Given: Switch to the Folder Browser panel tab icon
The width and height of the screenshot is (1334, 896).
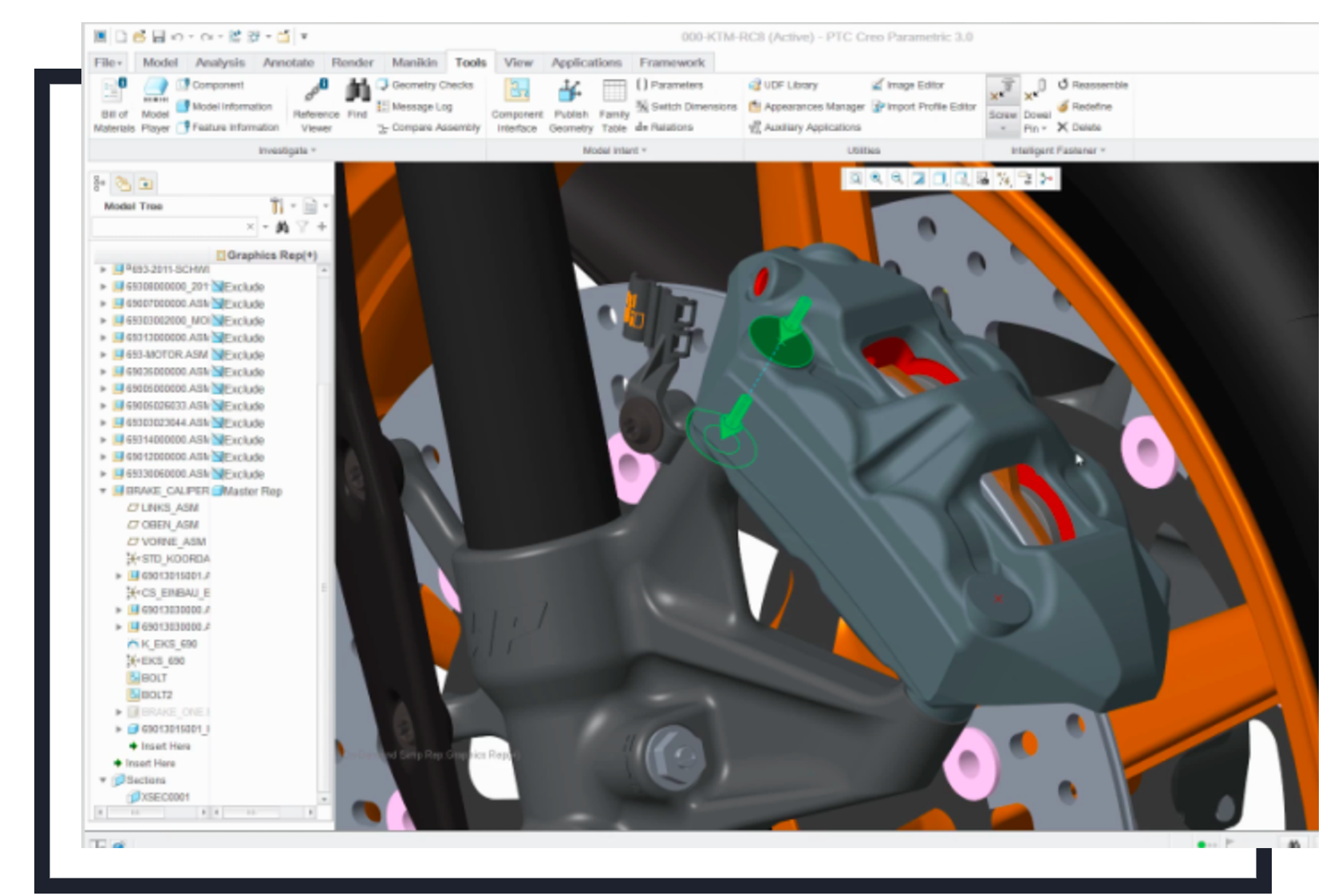Looking at the screenshot, I should click(123, 184).
